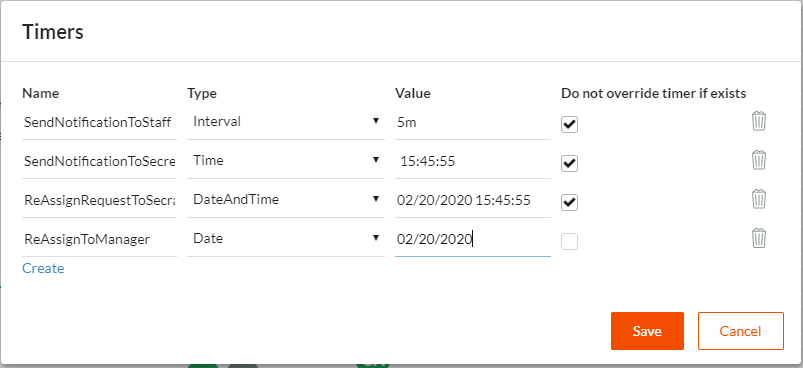Expand the Time type dropdown
The height and width of the screenshot is (368, 803).
(x=286, y=161)
